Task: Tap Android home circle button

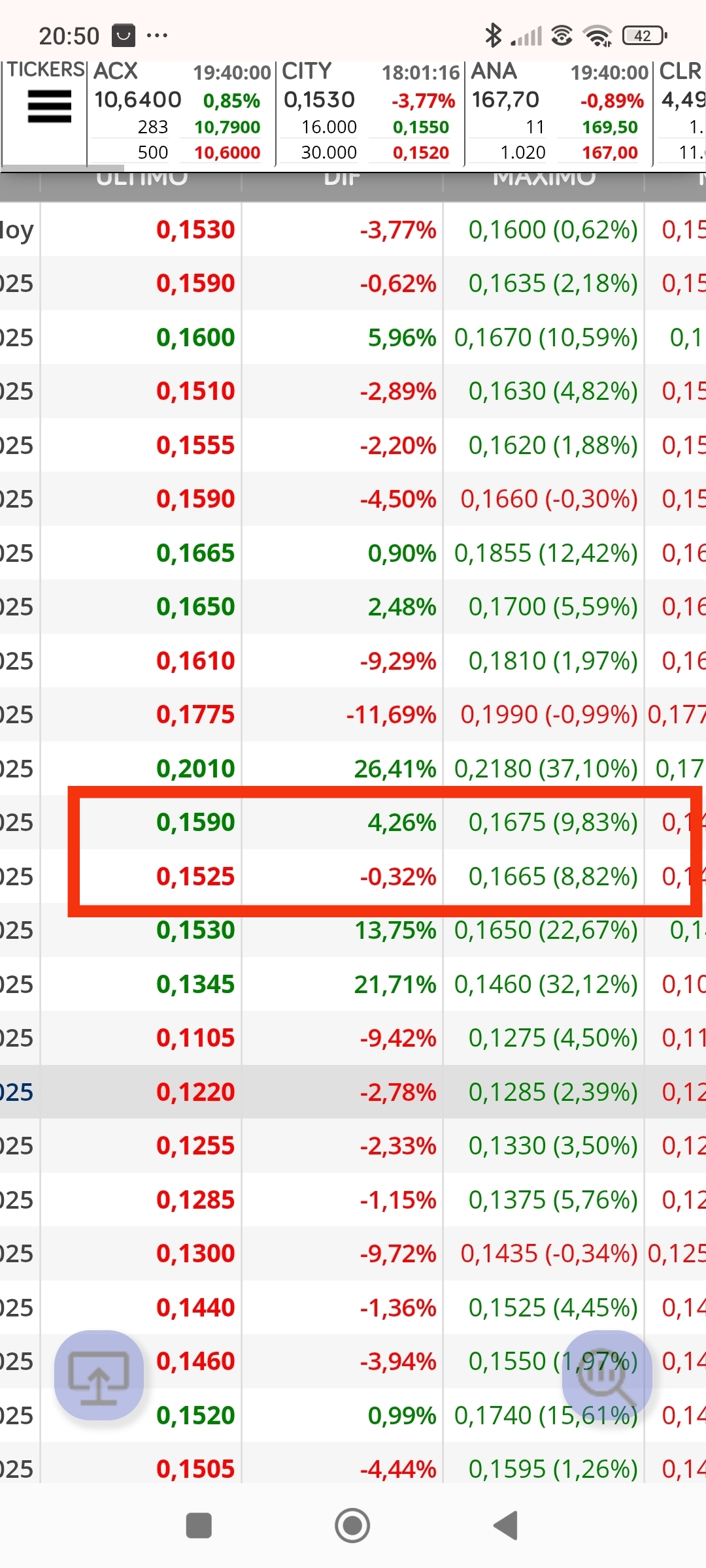Action: point(352,1526)
